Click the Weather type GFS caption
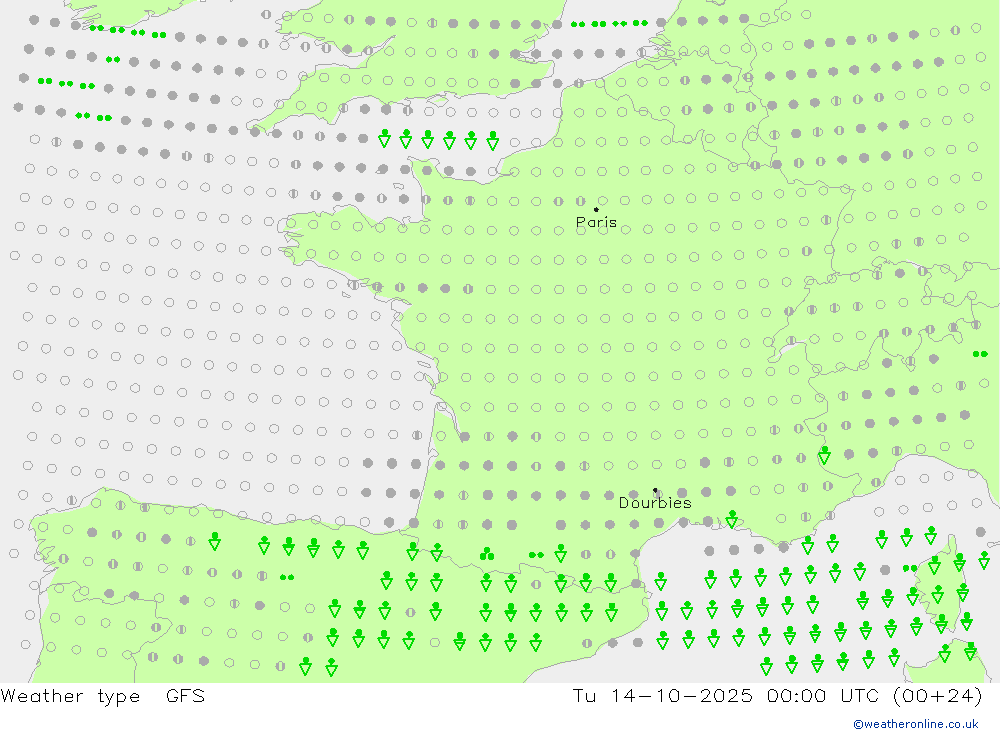 pos(103,696)
